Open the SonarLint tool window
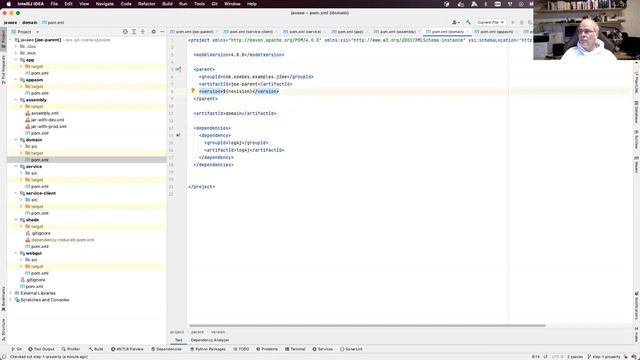The height and width of the screenshot is (360, 640). [351, 349]
